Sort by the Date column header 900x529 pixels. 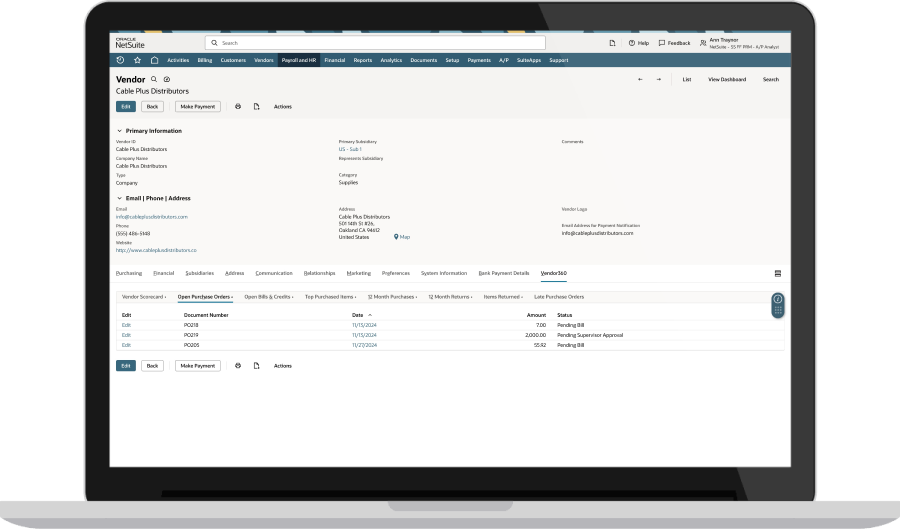click(358, 315)
